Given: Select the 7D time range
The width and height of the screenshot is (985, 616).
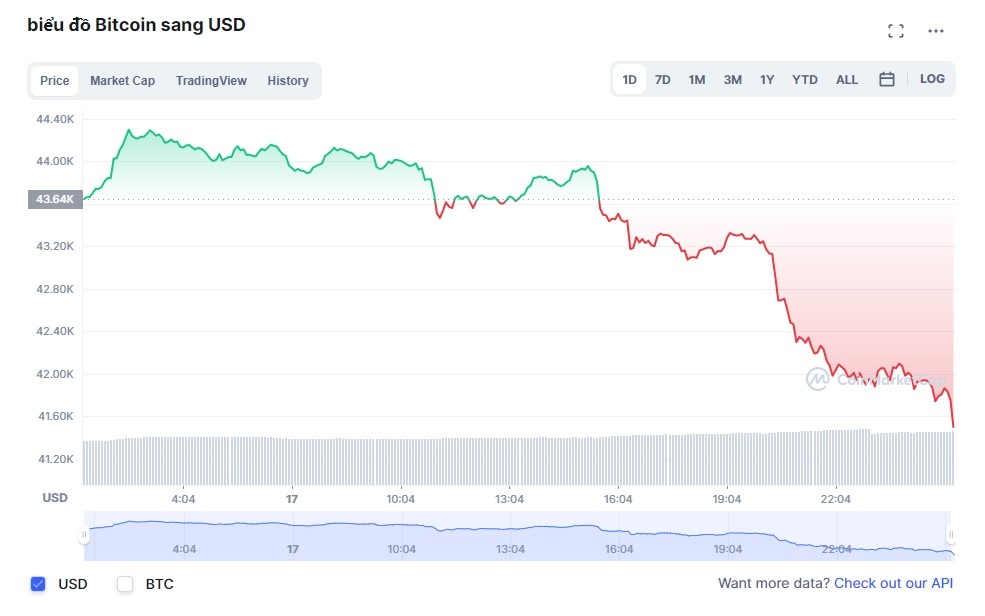Looking at the screenshot, I should [662, 79].
